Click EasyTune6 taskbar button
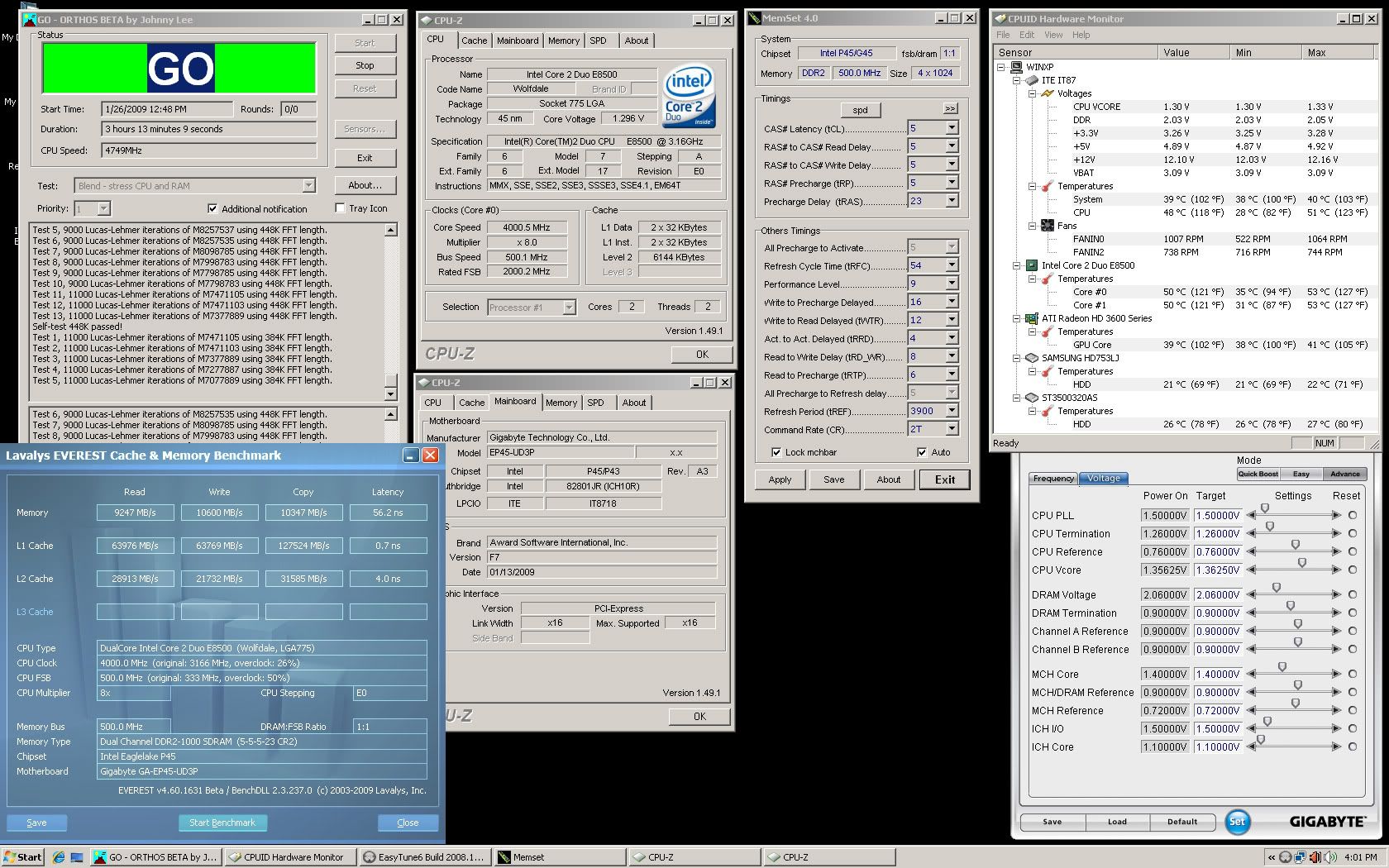The width and height of the screenshot is (1389, 868). [426, 857]
